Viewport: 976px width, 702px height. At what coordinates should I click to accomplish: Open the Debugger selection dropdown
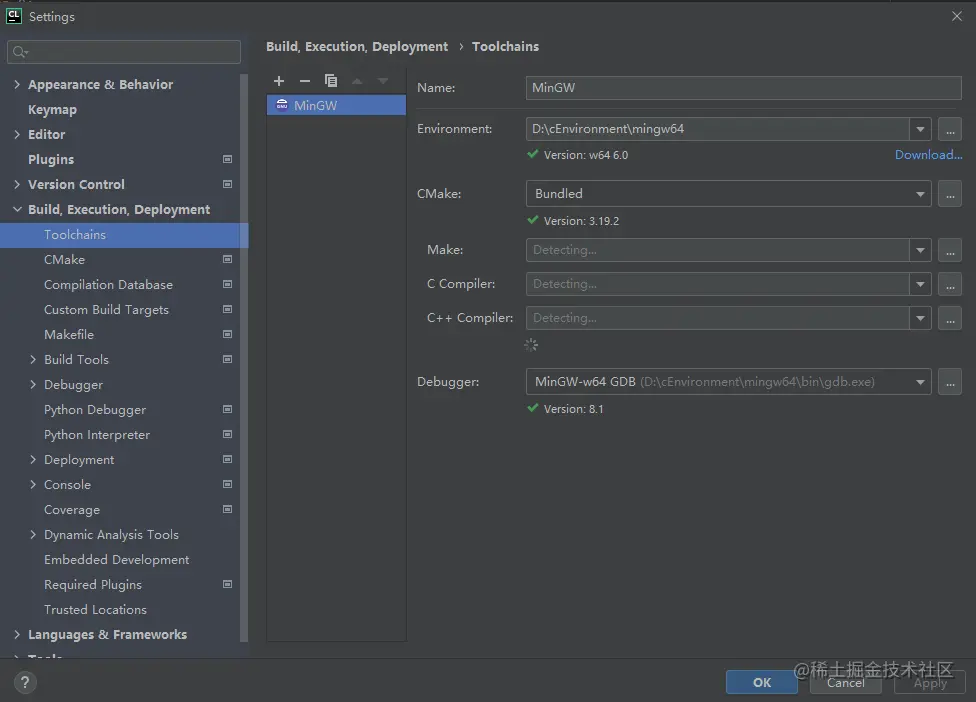920,382
